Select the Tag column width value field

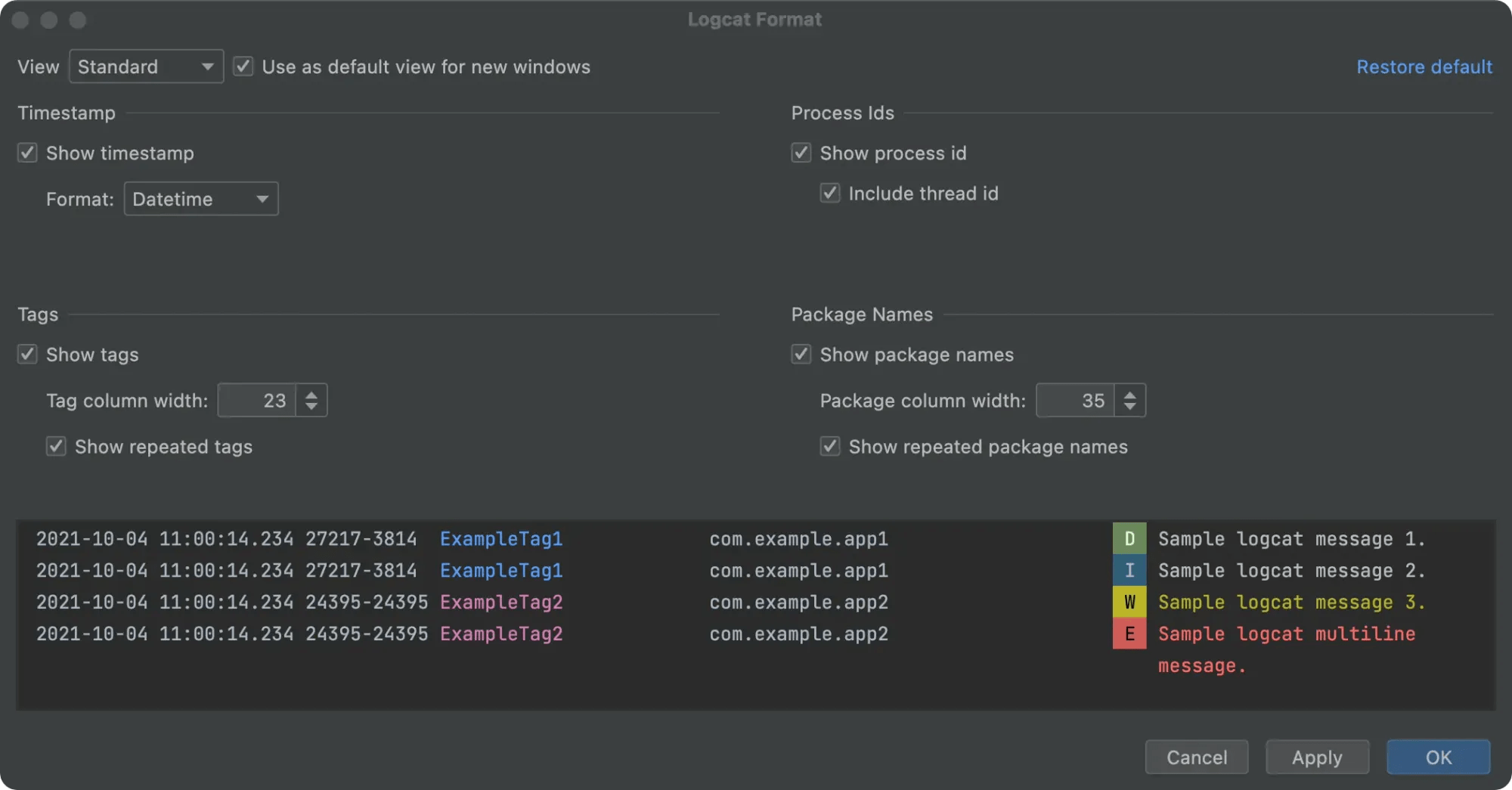[x=261, y=400]
